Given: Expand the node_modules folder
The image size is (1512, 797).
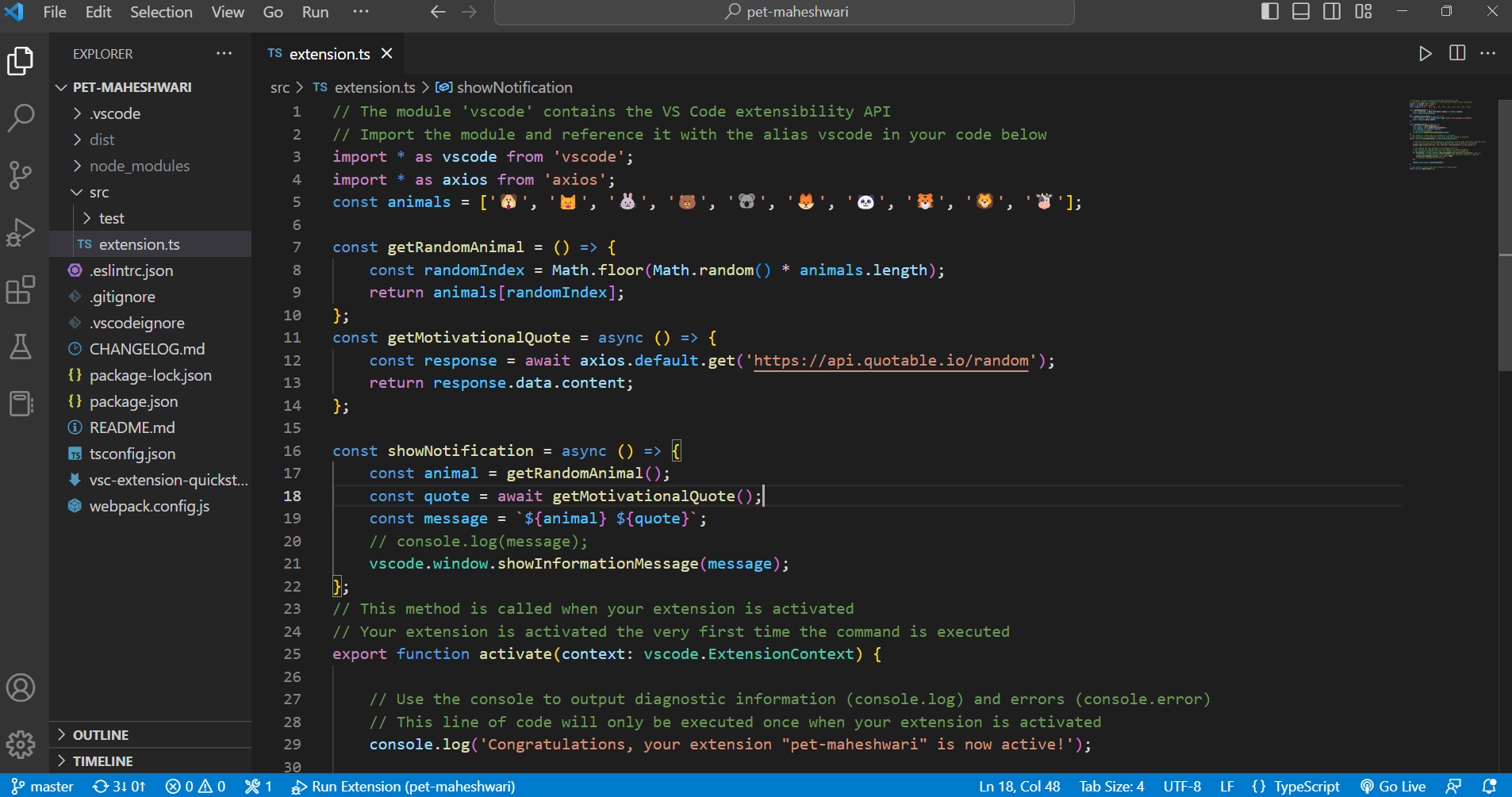Looking at the screenshot, I should [x=139, y=166].
